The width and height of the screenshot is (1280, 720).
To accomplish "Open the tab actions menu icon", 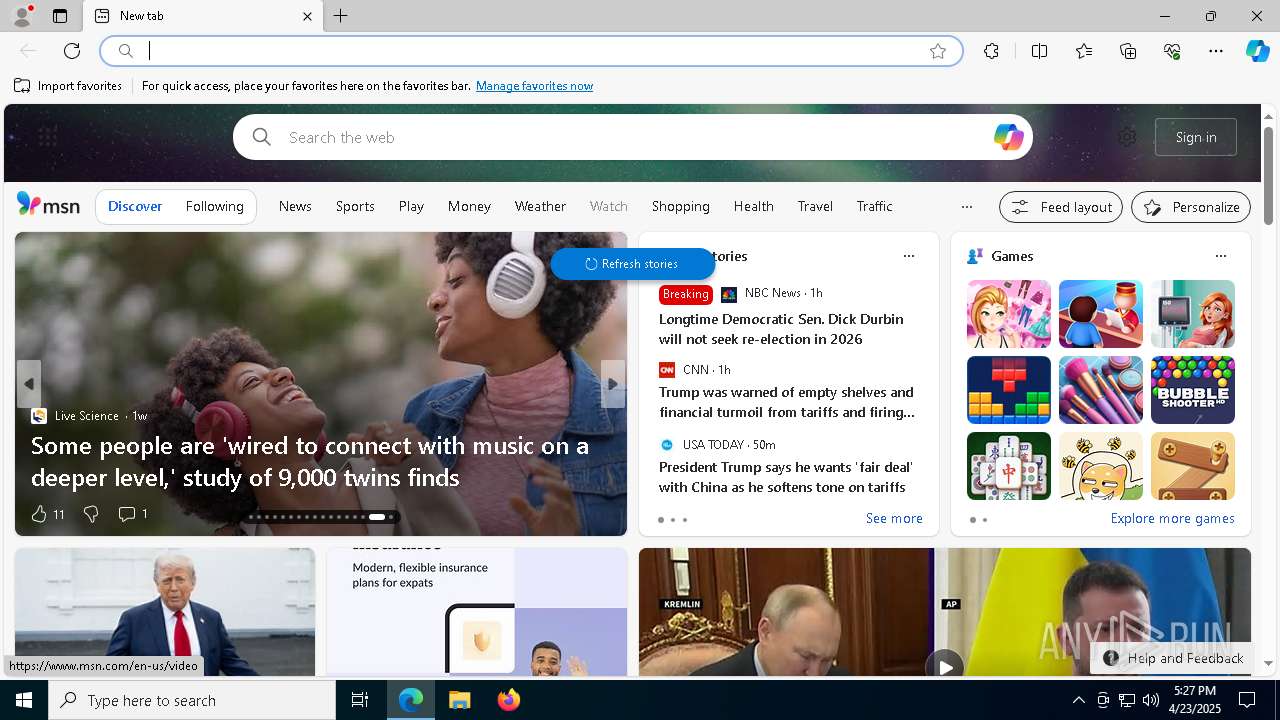I will point(60,16).
